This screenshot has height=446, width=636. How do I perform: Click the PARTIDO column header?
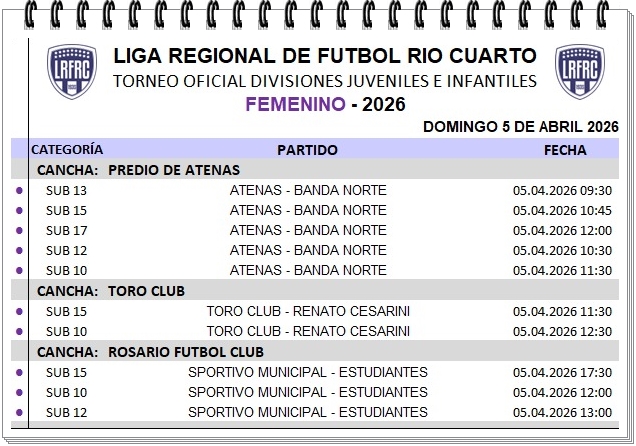tap(307, 150)
